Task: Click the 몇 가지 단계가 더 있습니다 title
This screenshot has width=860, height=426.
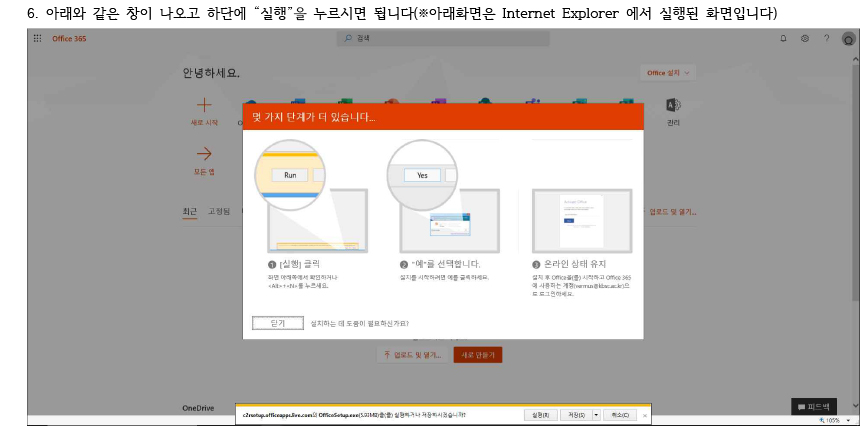Action: click(314, 117)
